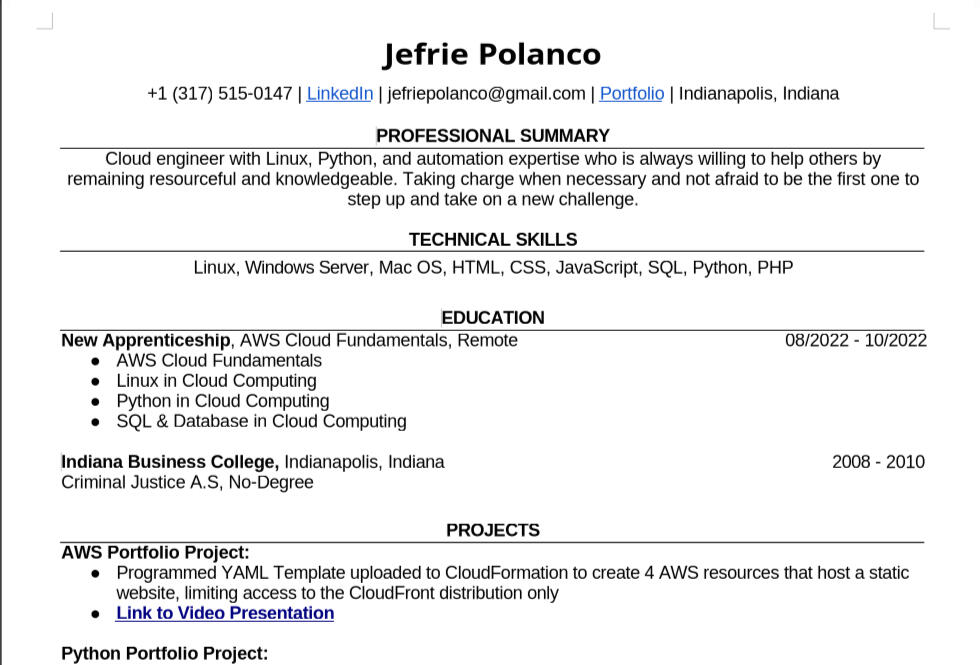The height and width of the screenshot is (665, 980).
Task: Click the 08/2022 - 10/2022 date range
Action: pyautogui.click(x=855, y=340)
